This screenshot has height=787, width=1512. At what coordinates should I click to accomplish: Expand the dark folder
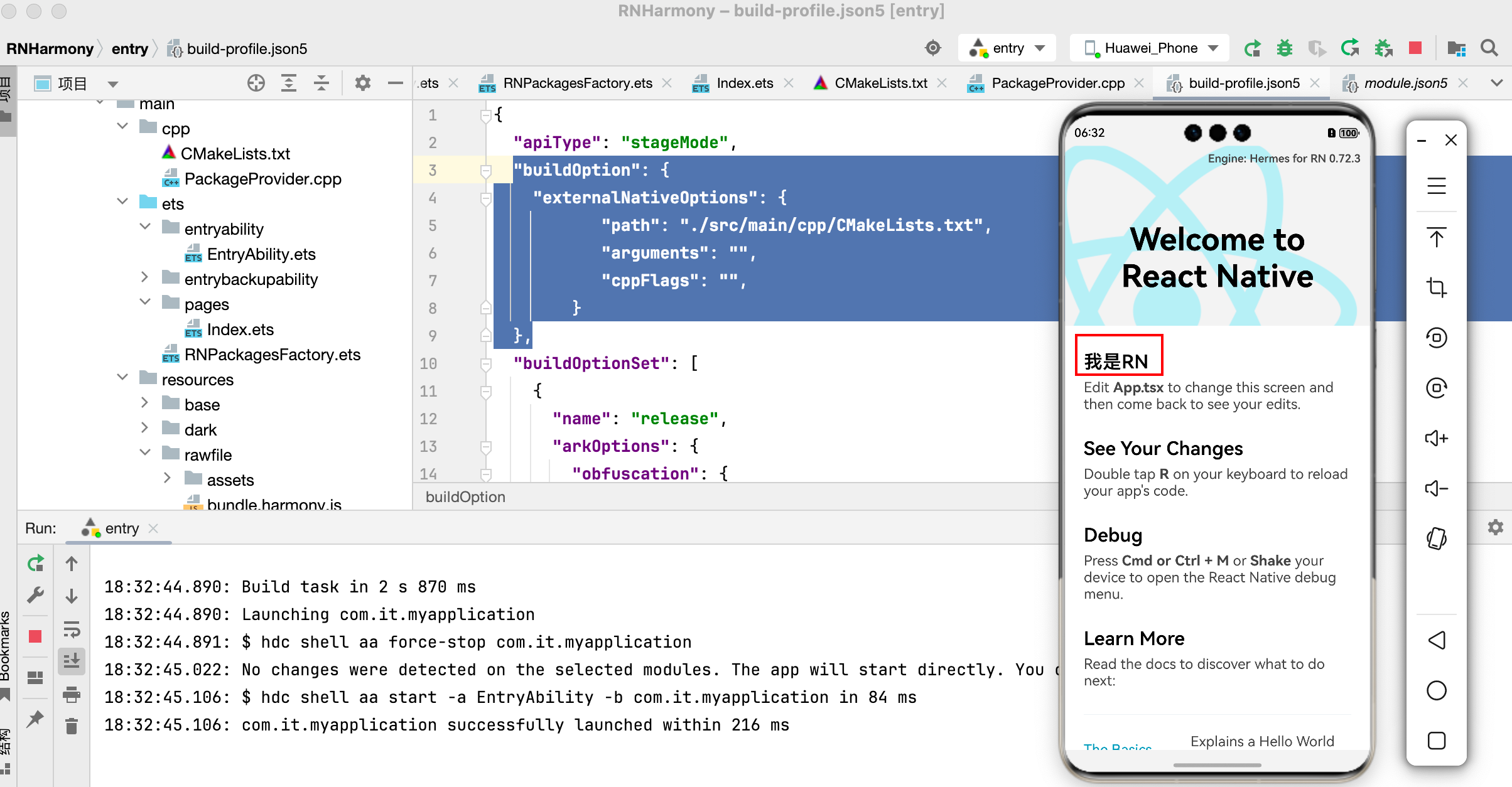pyautogui.click(x=145, y=428)
